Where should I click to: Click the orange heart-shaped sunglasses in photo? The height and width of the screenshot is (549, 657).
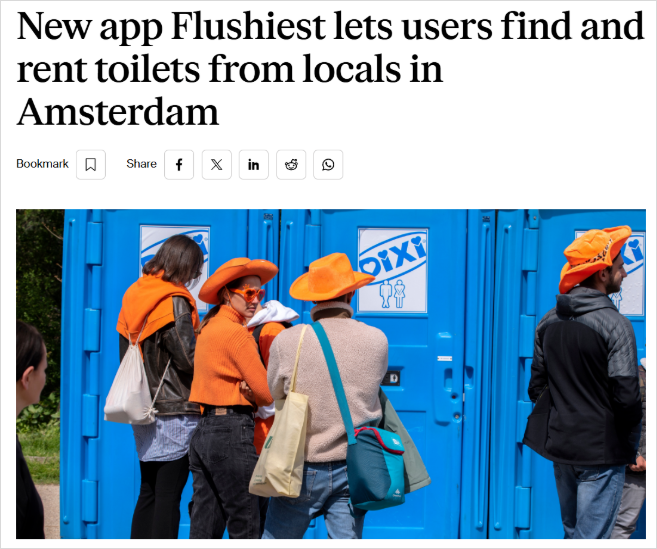pos(247,293)
